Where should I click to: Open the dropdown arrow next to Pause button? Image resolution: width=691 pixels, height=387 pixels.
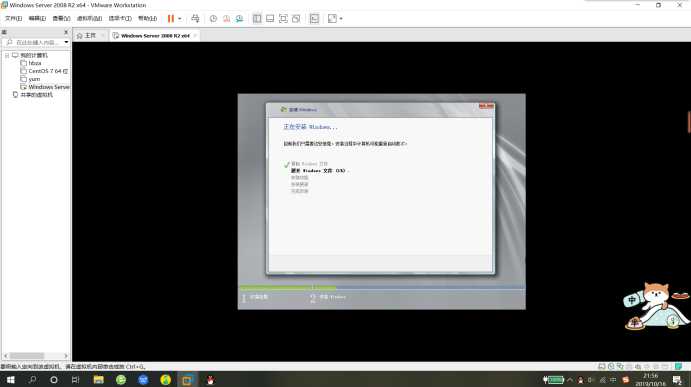[180, 19]
